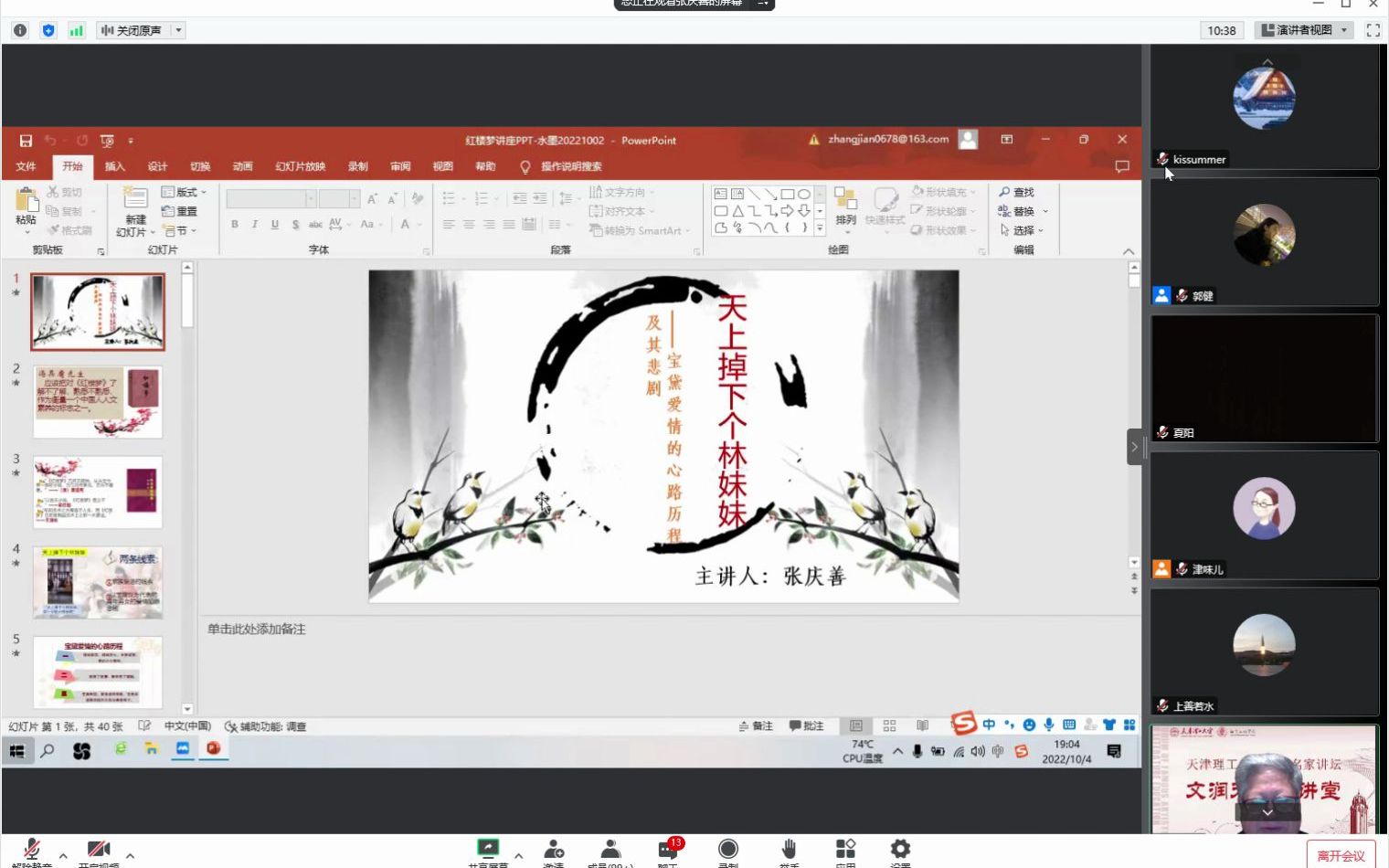
Task: Insert a rectangle from the shapes gallery
Action: pyautogui.click(x=787, y=194)
